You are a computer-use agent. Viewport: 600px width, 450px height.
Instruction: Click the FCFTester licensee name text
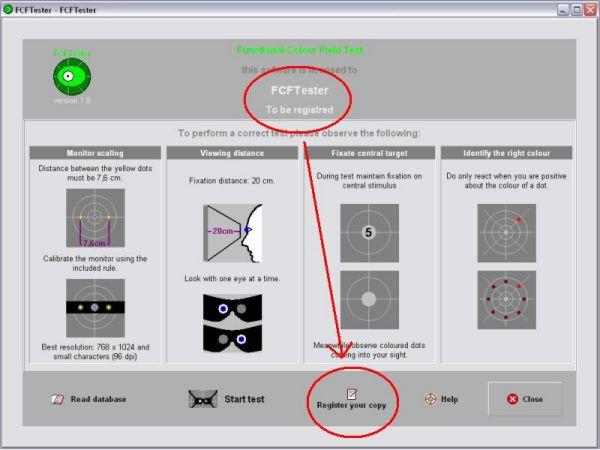pyautogui.click(x=300, y=91)
